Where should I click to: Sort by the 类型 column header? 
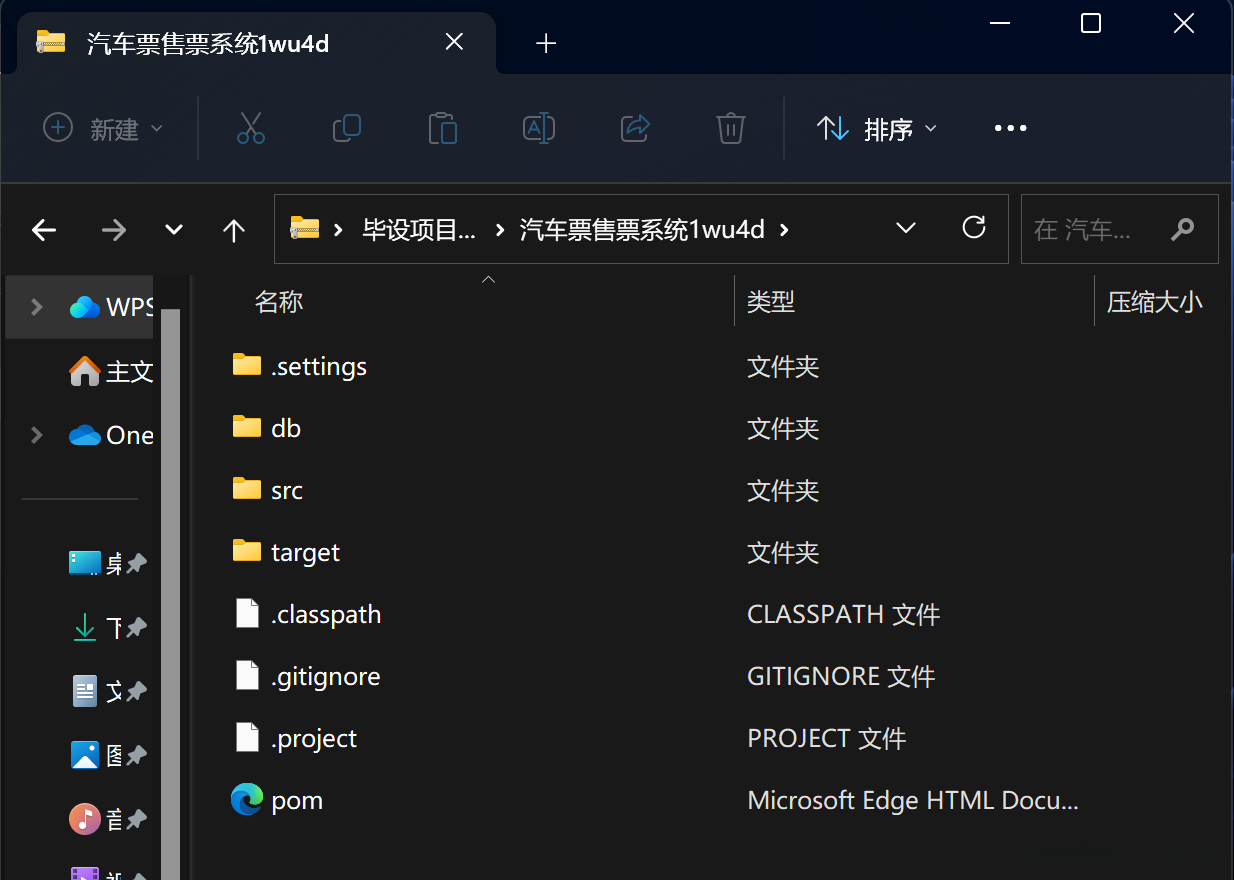(771, 302)
